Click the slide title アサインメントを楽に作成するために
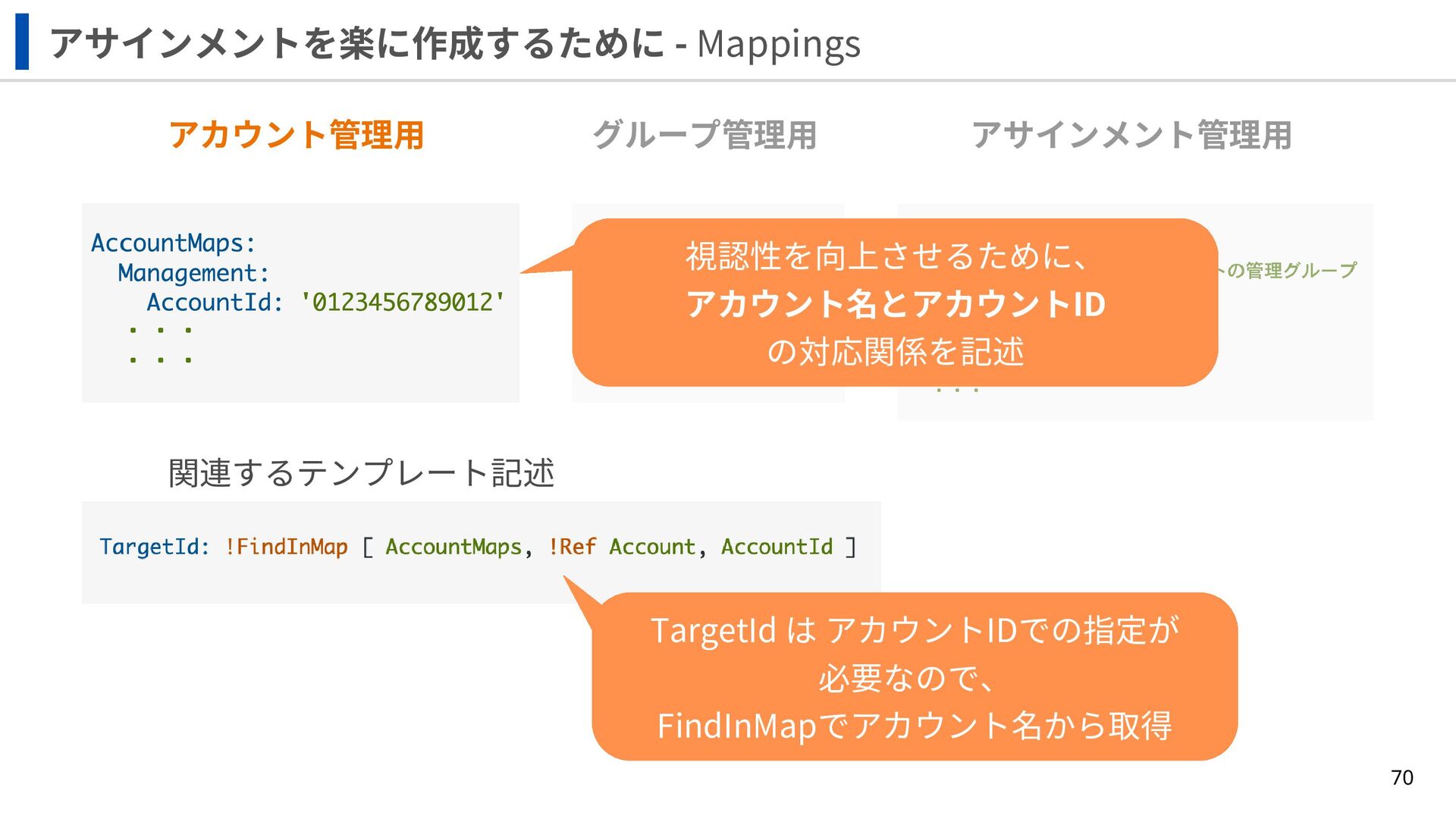1456x819 pixels. tap(356, 43)
